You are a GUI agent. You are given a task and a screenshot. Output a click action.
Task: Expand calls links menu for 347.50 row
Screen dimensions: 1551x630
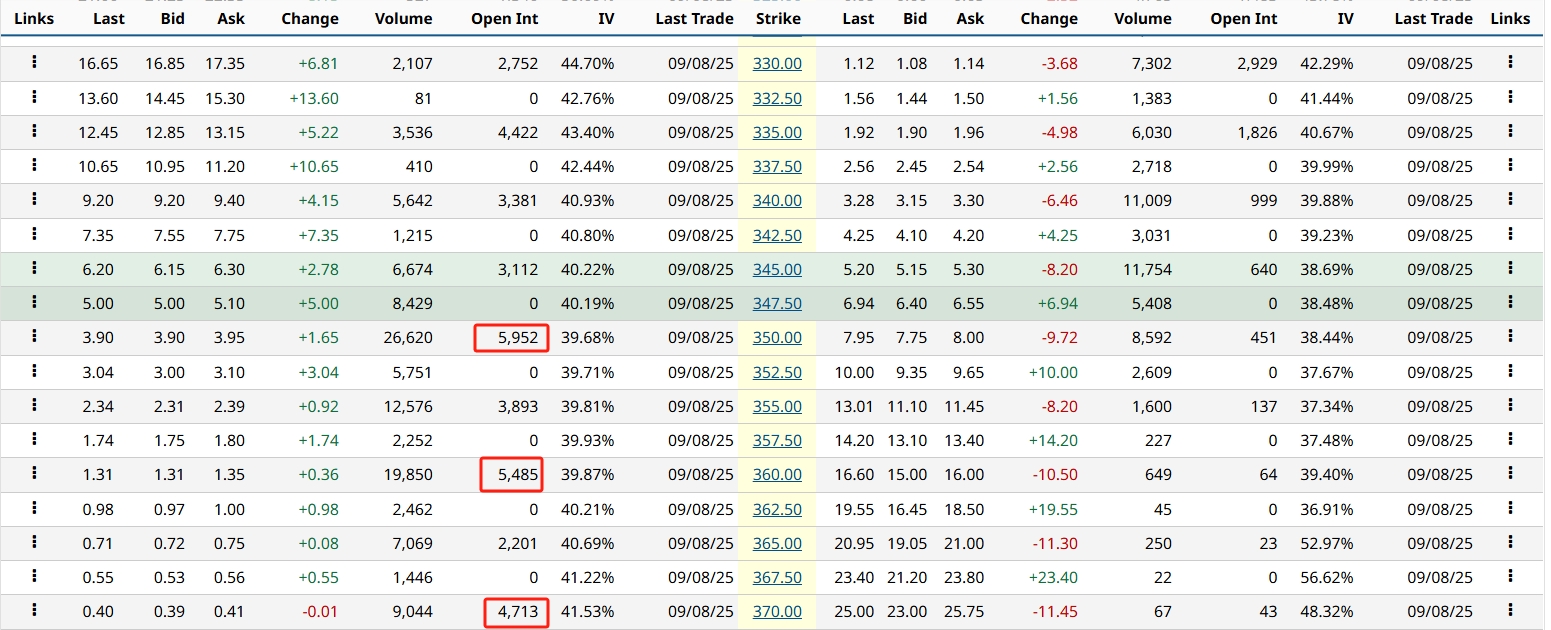(34, 303)
